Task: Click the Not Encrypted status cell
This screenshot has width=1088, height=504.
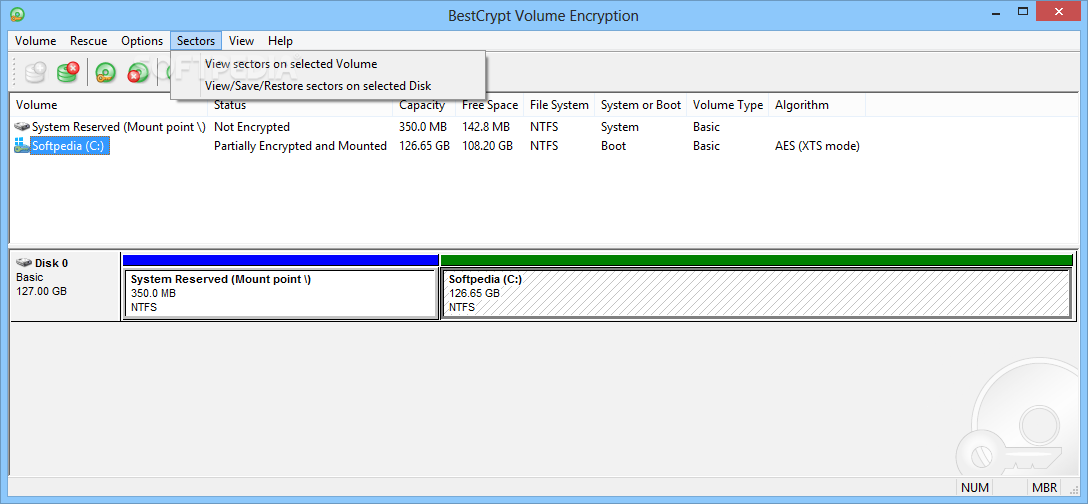Action: point(252,127)
